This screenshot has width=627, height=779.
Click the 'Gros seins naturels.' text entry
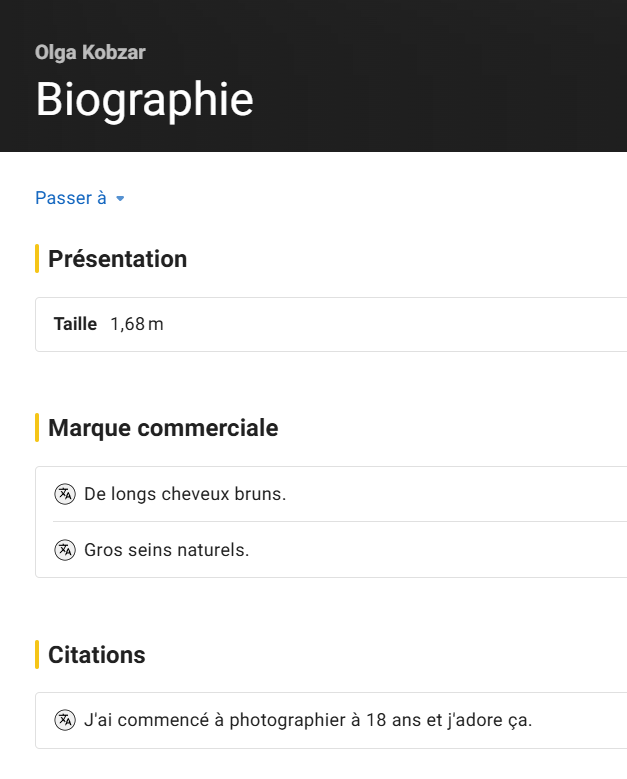pyautogui.click(x=166, y=550)
